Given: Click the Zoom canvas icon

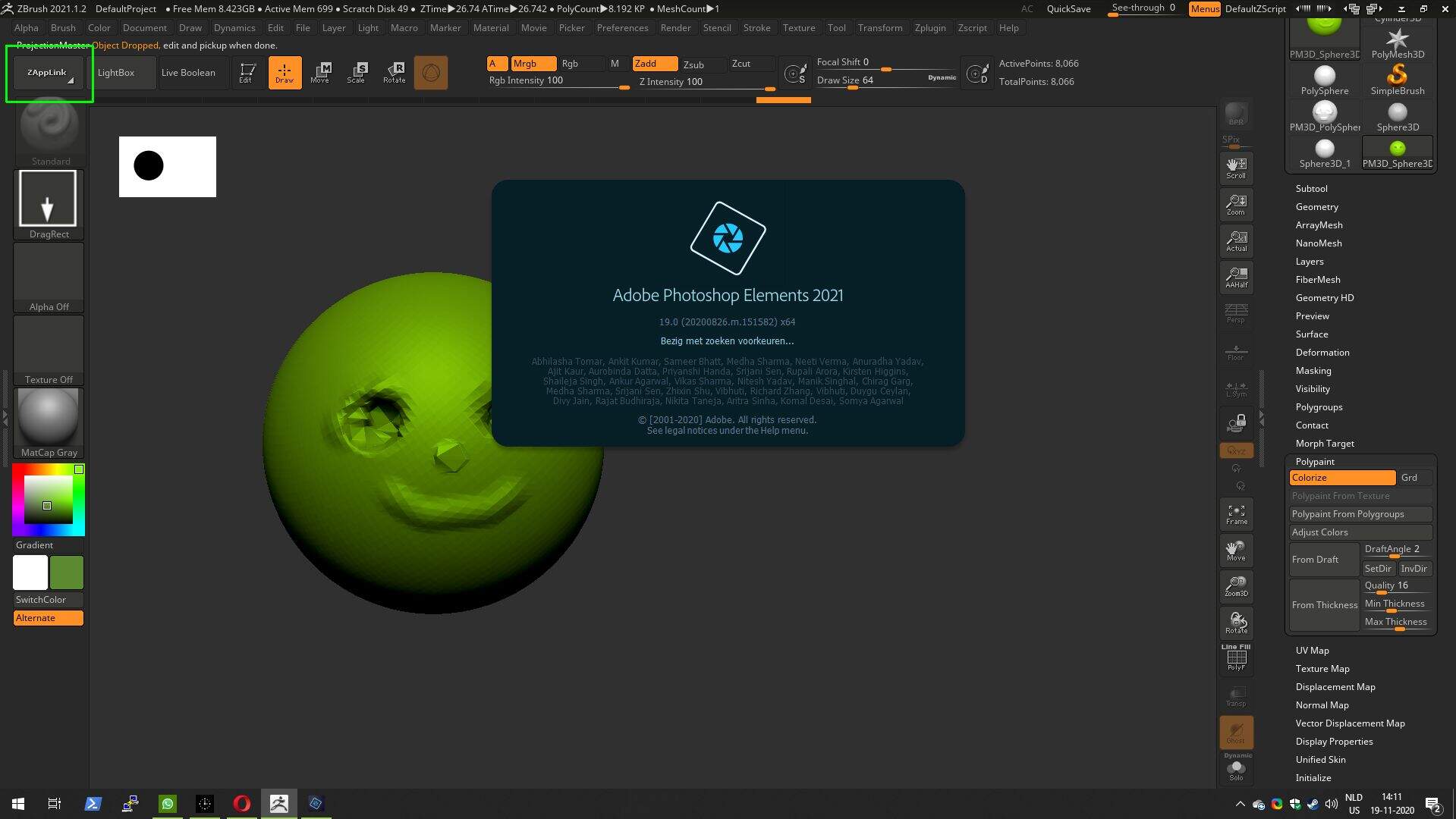Looking at the screenshot, I should [1236, 204].
